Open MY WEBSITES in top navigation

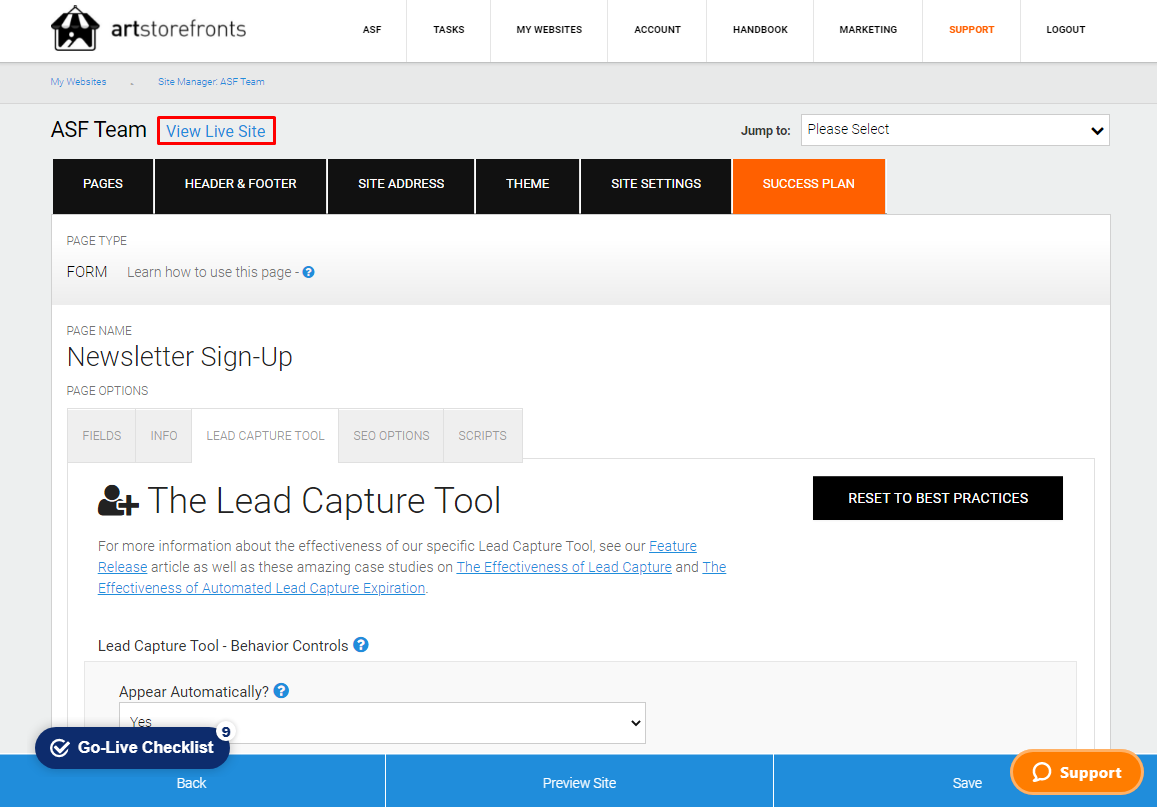pyautogui.click(x=549, y=30)
